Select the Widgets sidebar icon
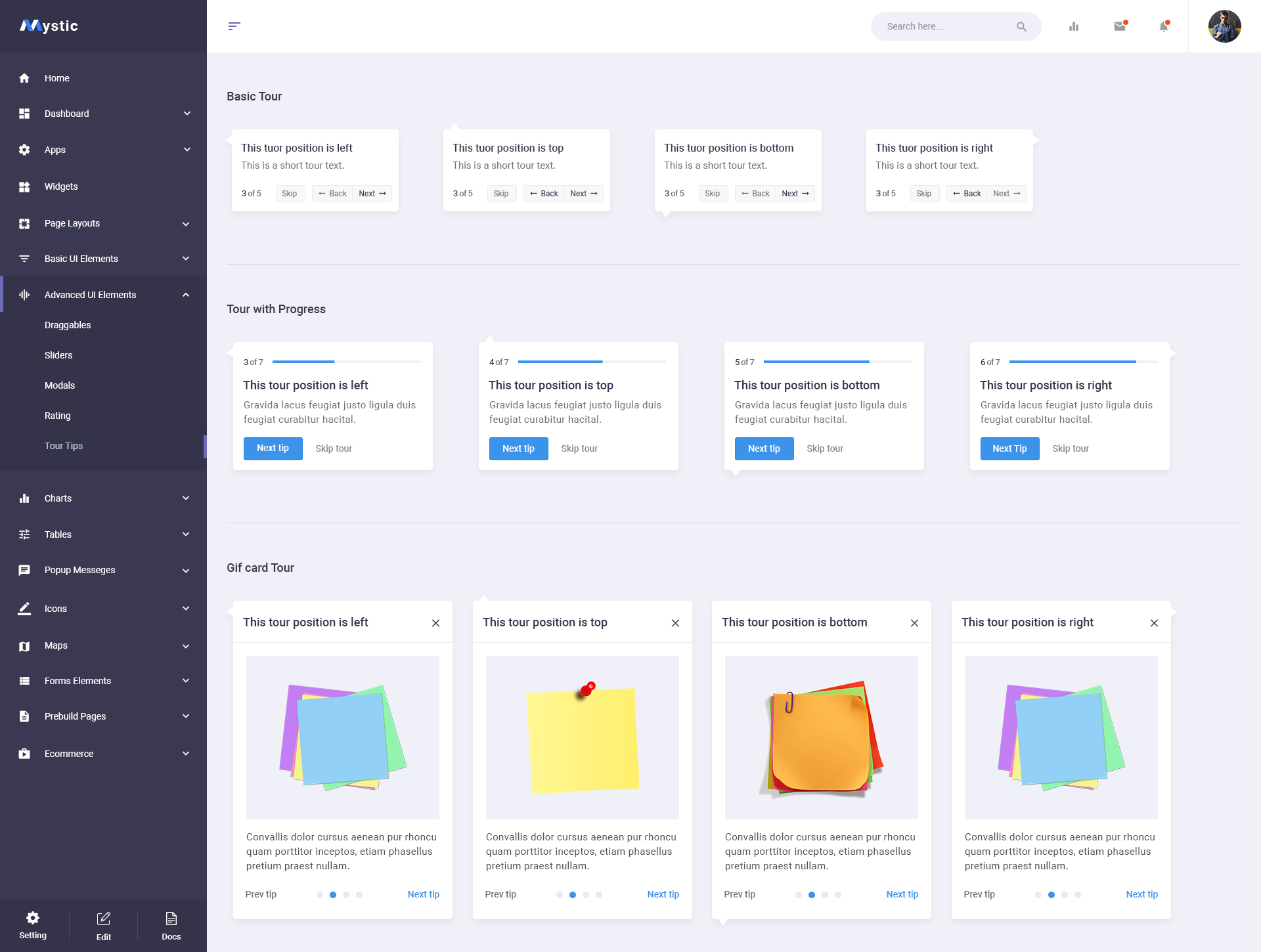 (x=24, y=186)
